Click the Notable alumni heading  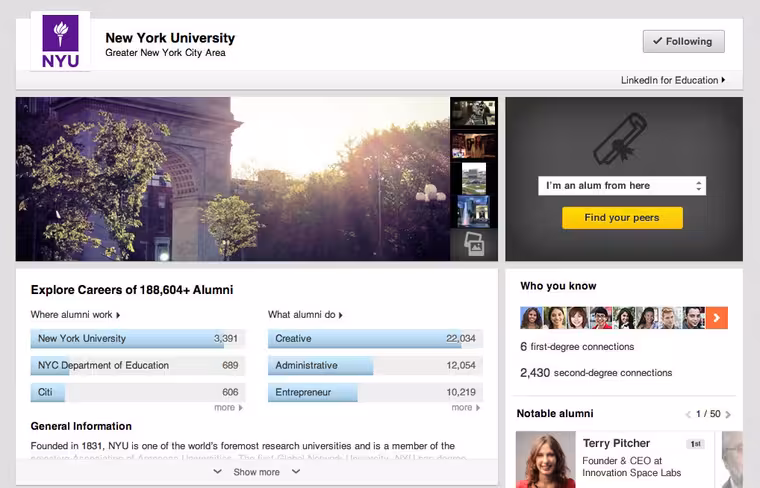click(x=555, y=413)
